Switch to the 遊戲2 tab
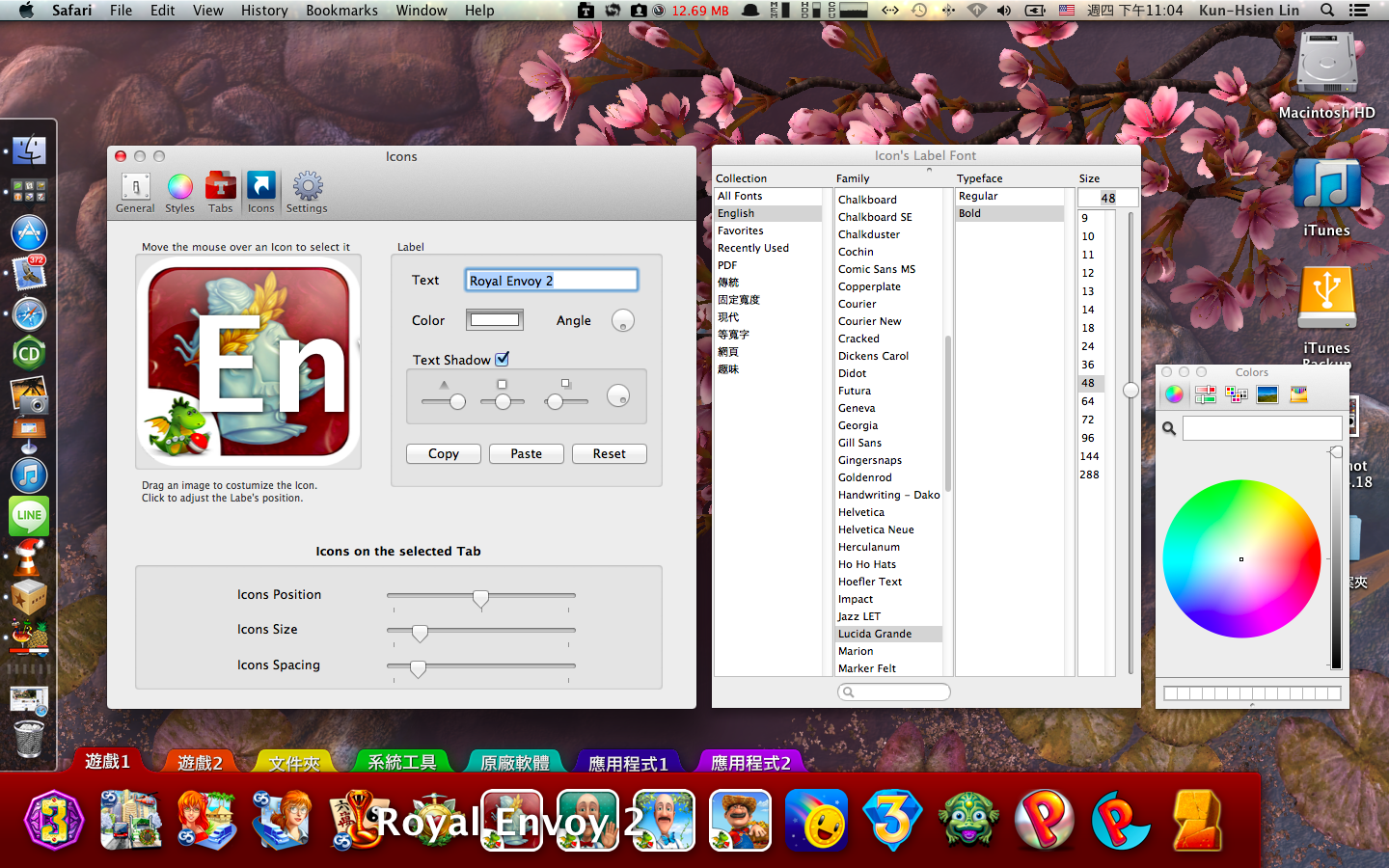 [x=200, y=762]
